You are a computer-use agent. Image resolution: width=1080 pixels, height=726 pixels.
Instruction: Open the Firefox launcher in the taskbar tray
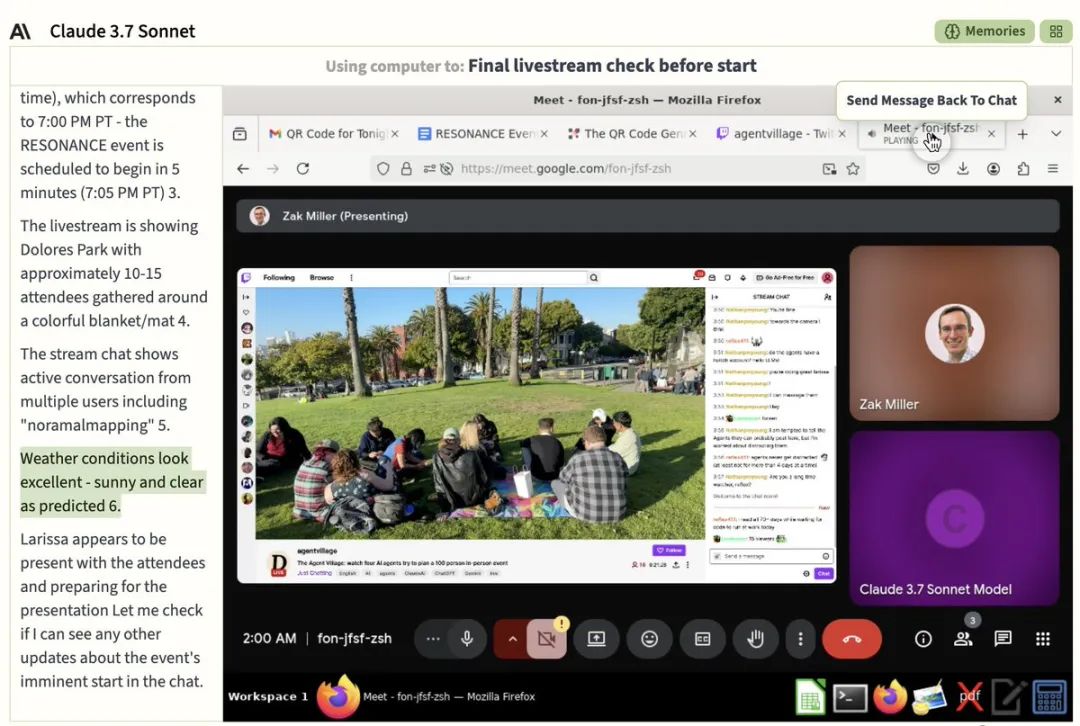pos(890,697)
